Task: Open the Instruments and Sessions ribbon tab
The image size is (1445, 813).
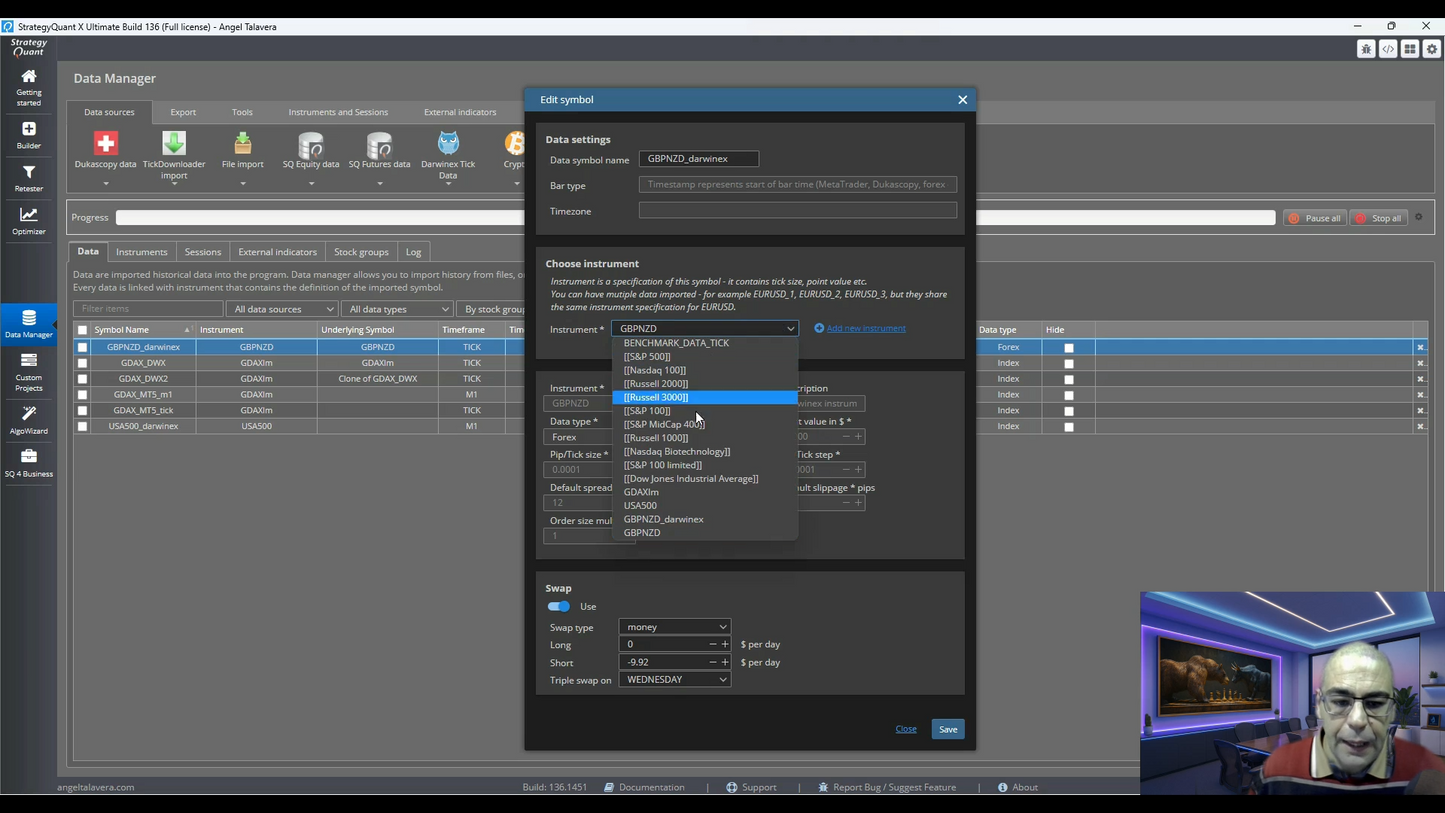Action: tap(338, 112)
